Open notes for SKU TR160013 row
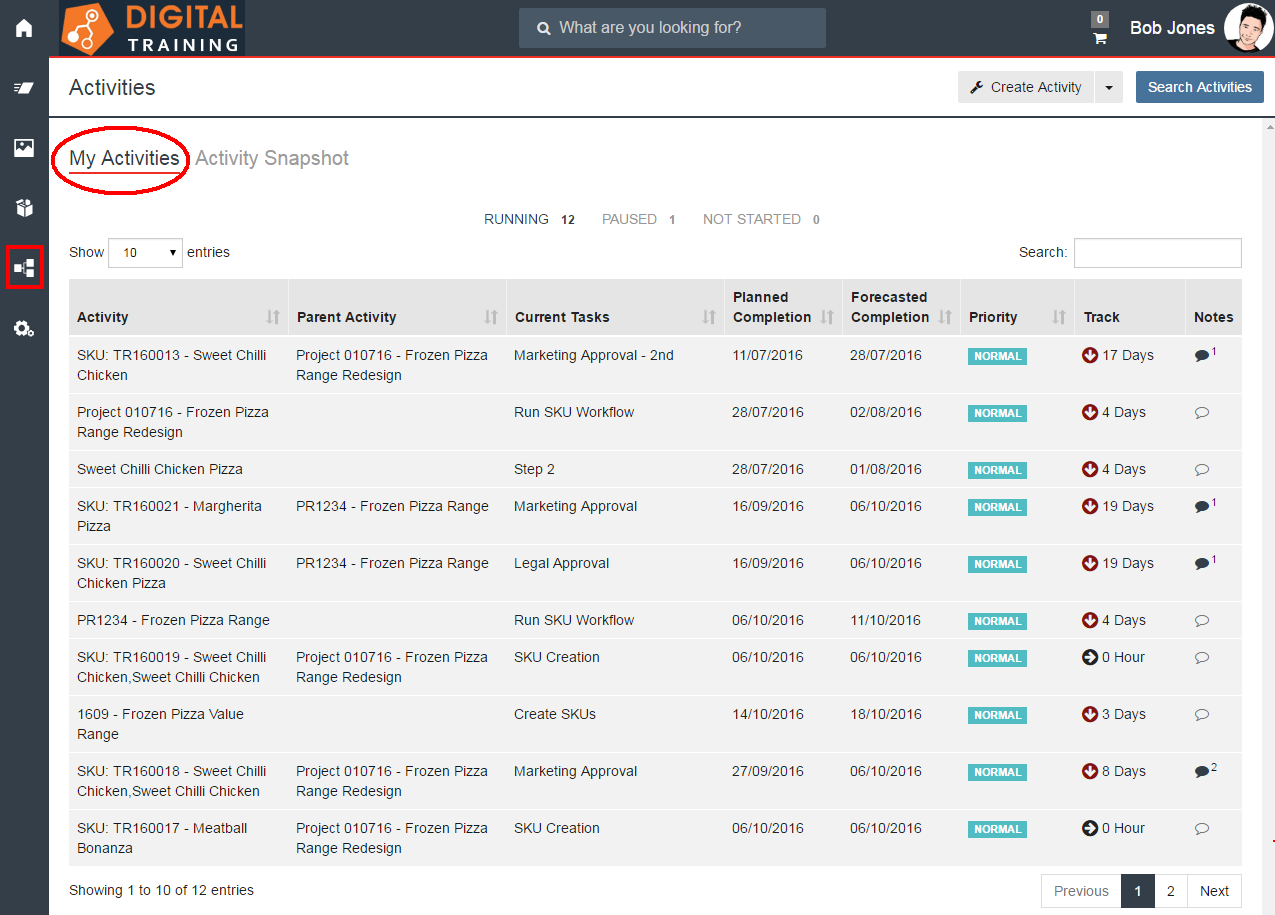Image resolution: width=1275 pixels, height=915 pixels. [x=1203, y=356]
